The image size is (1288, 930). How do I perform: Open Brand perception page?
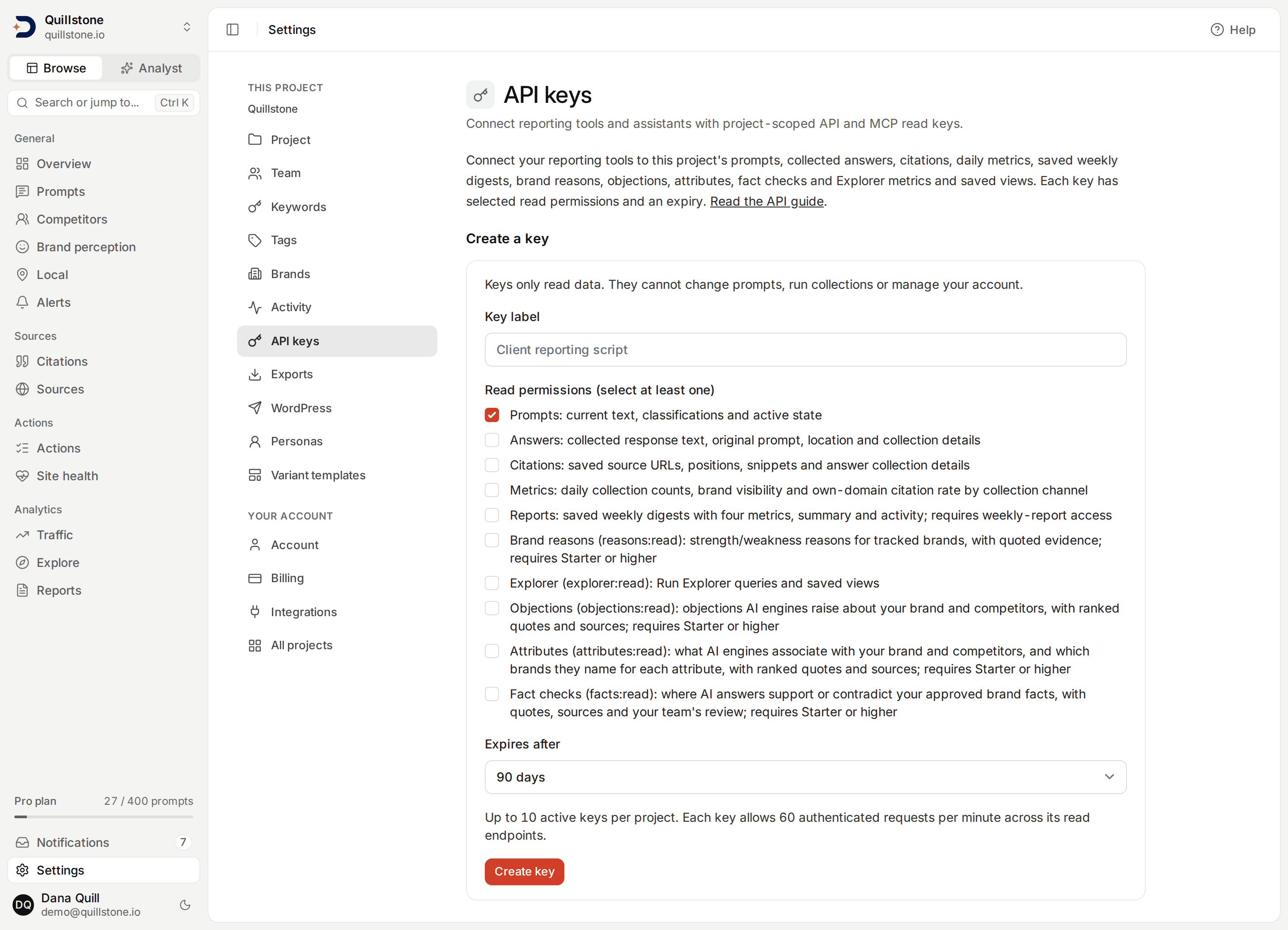pyautogui.click(x=104, y=247)
